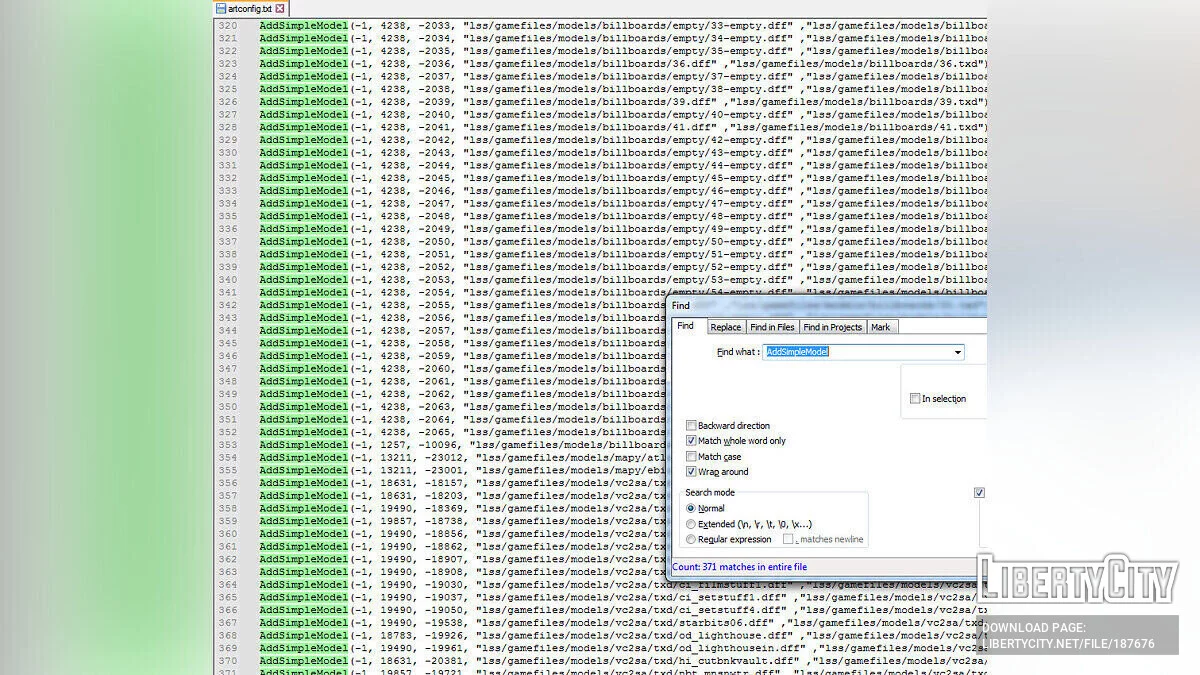The width and height of the screenshot is (1200, 675).
Task: Click the Find tab in dialog
Action: pyautogui.click(x=685, y=326)
